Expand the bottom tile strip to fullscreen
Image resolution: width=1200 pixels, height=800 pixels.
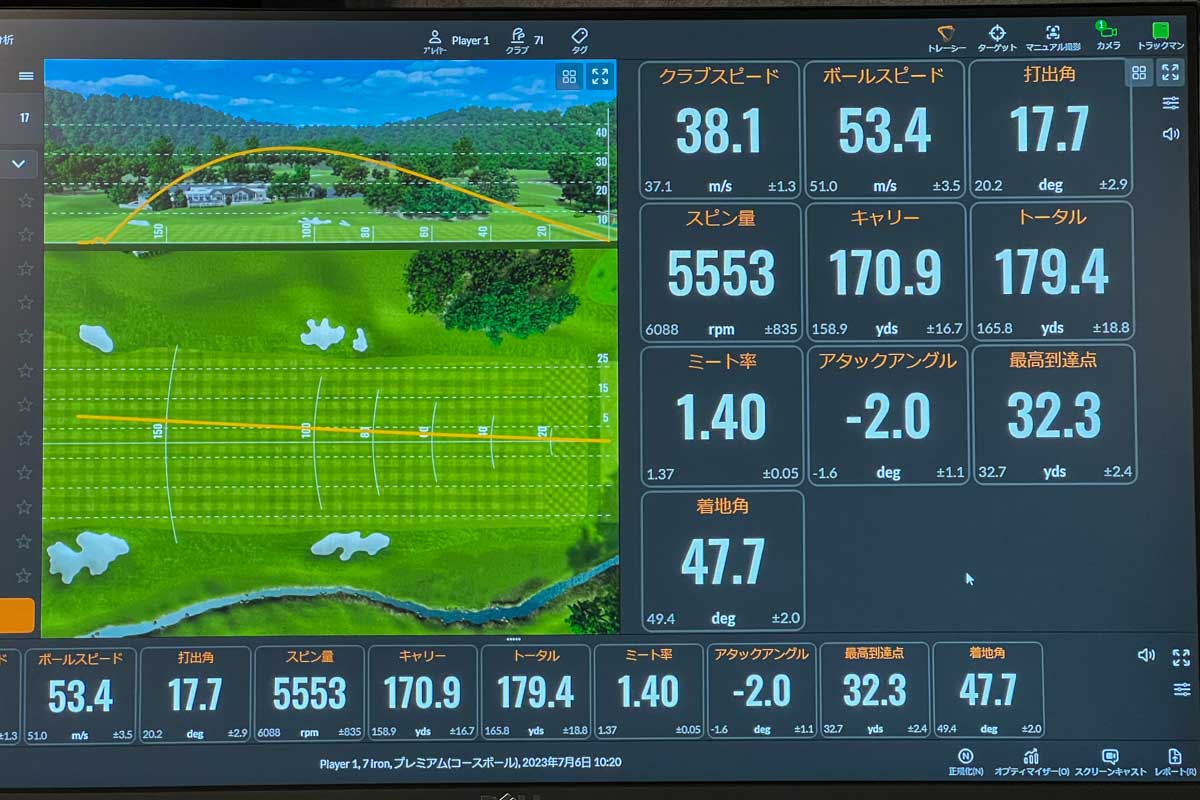point(1181,657)
